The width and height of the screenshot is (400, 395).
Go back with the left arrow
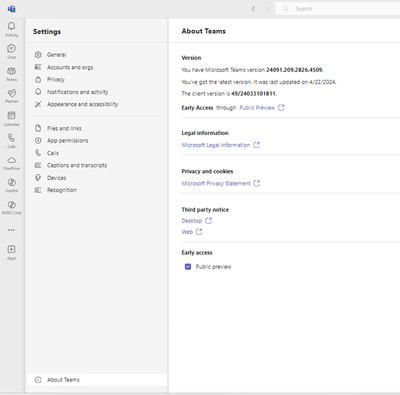pos(253,9)
